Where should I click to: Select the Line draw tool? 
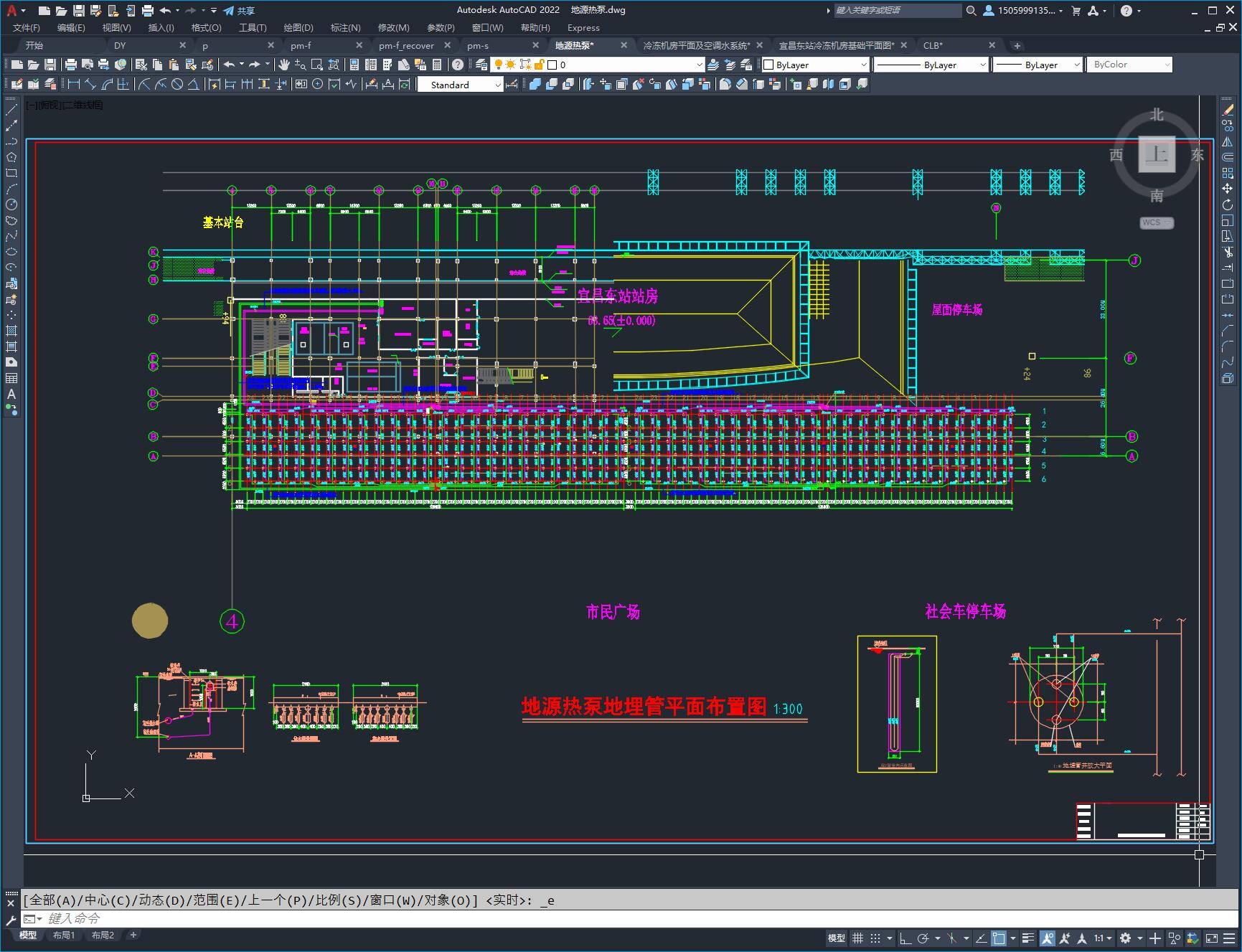click(x=11, y=110)
